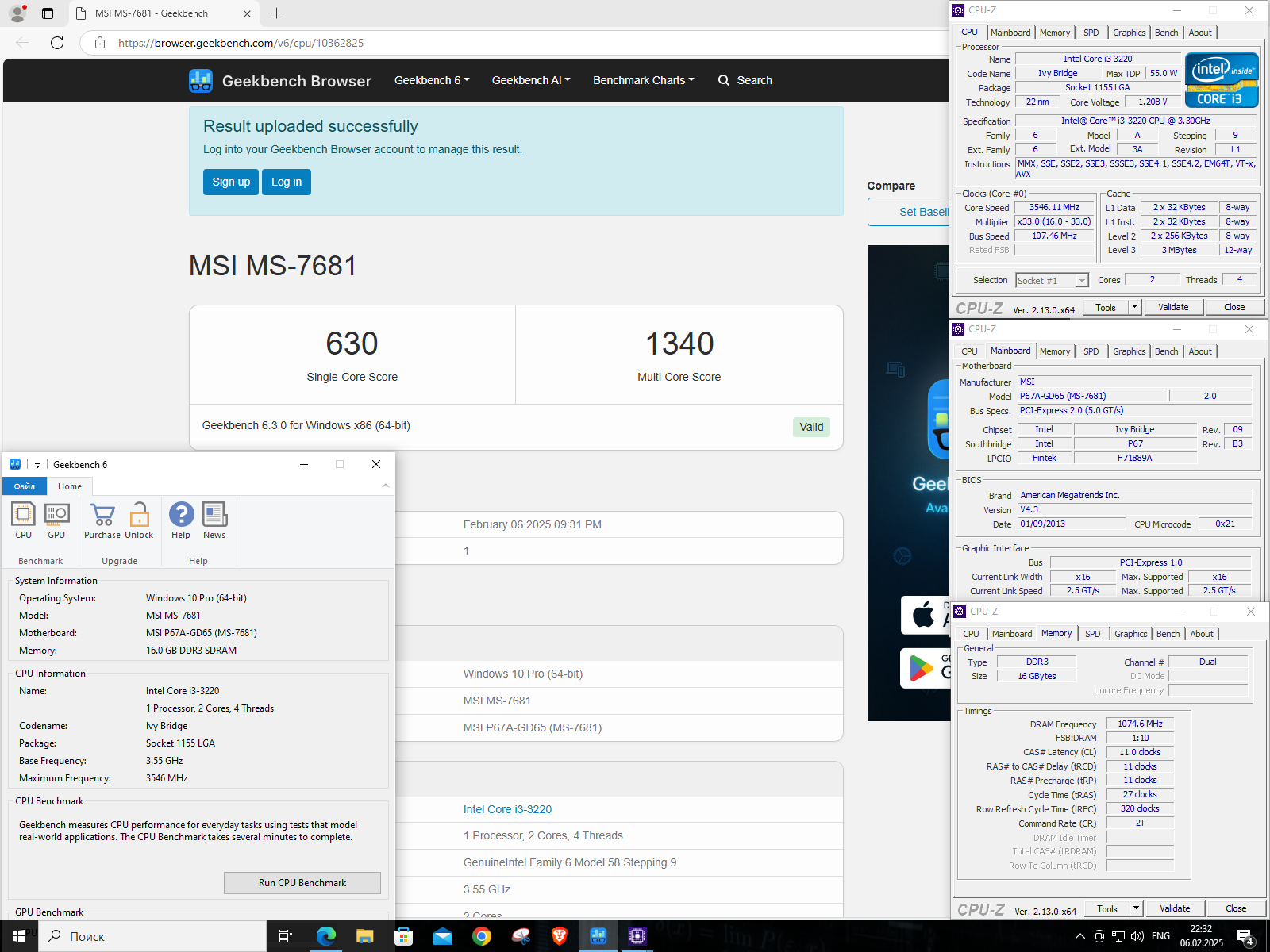Screen dimensions: 1270x952
Task: Open the Mail app from the taskbar
Action: [442, 936]
